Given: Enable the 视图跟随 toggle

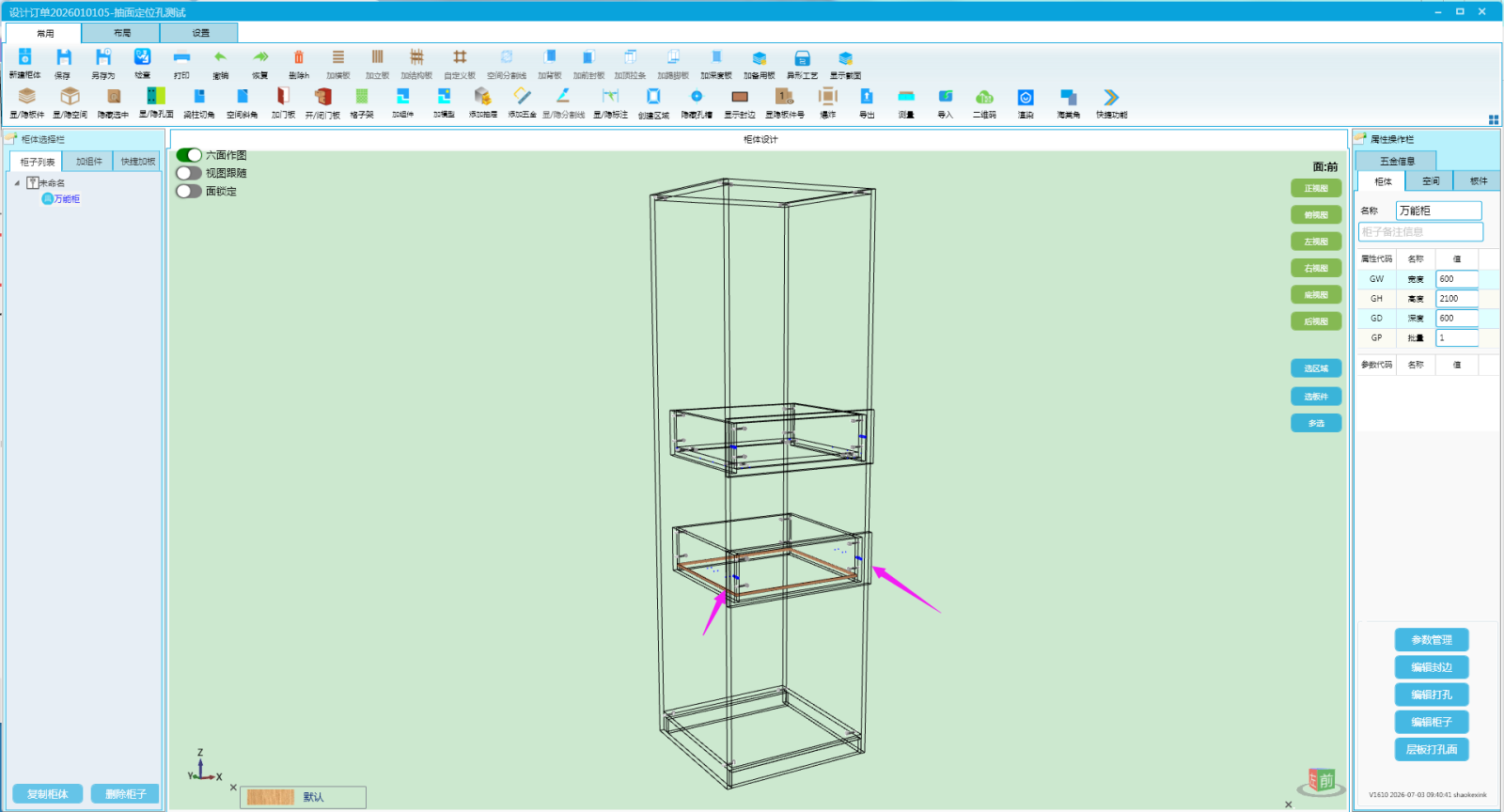Looking at the screenshot, I should pos(189,173).
